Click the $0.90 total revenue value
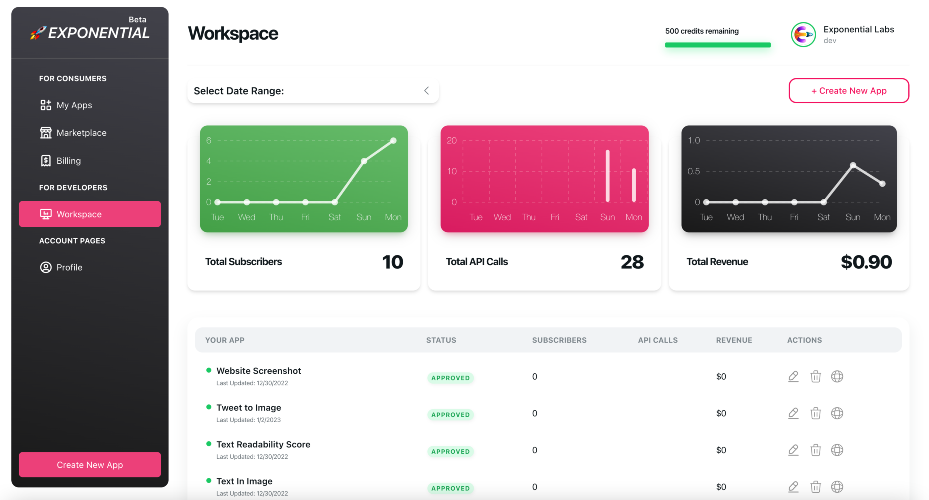 [866, 262]
